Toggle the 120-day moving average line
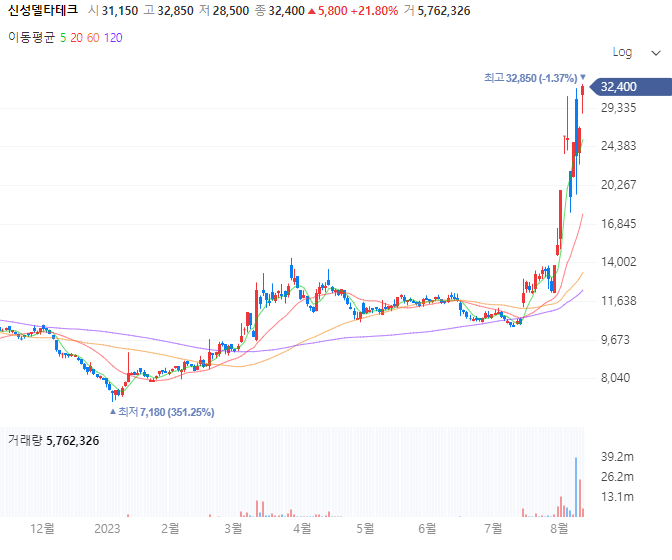672x560 pixels. [x=113, y=38]
